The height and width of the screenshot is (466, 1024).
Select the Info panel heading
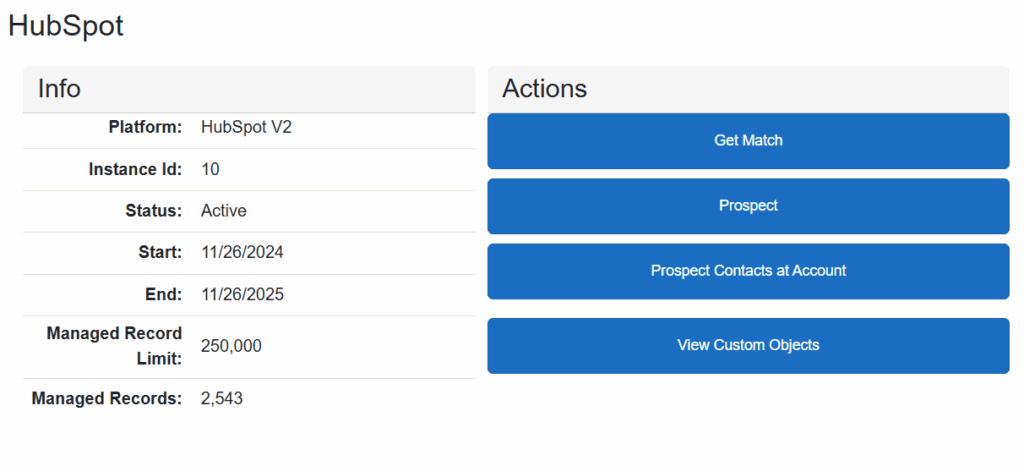[x=59, y=89]
